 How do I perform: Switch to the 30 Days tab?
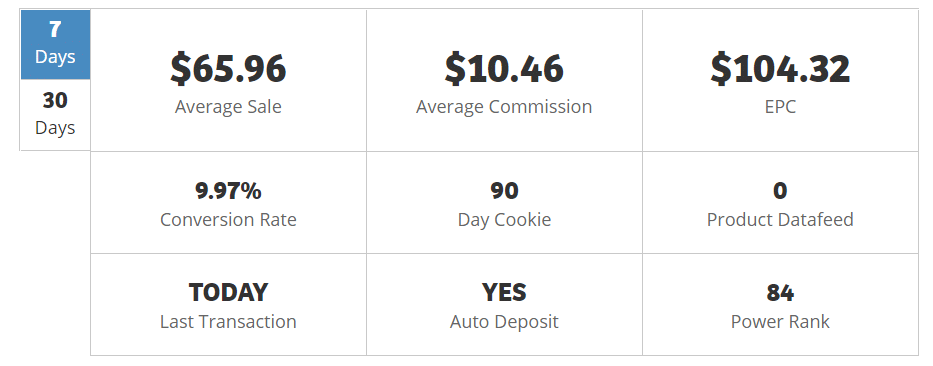[55, 115]
